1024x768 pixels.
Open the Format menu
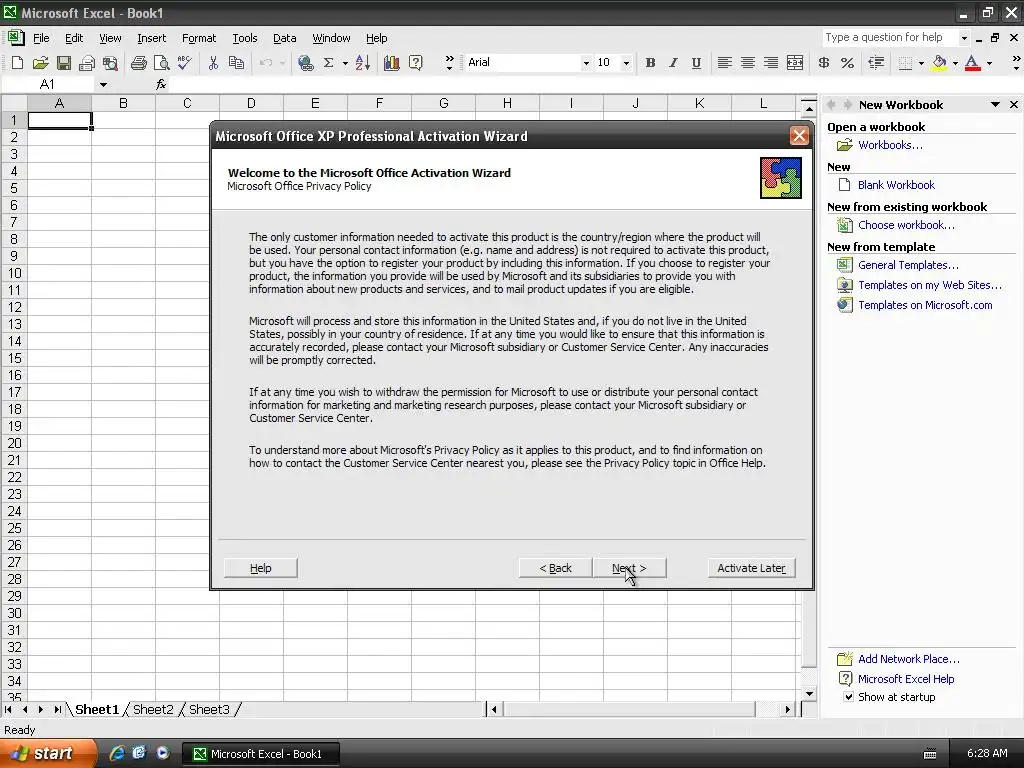click(199, 38)
